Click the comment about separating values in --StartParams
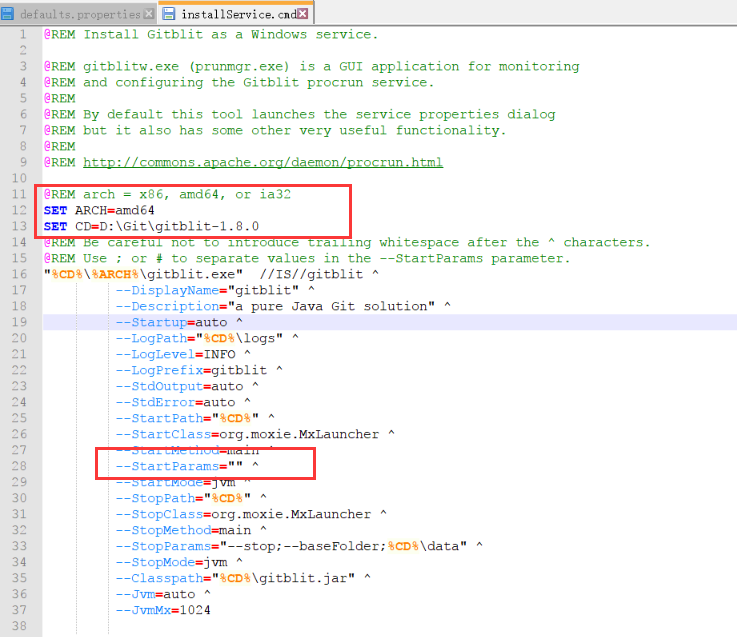Screen dimensions: 737x637 (x=306, y=258)
